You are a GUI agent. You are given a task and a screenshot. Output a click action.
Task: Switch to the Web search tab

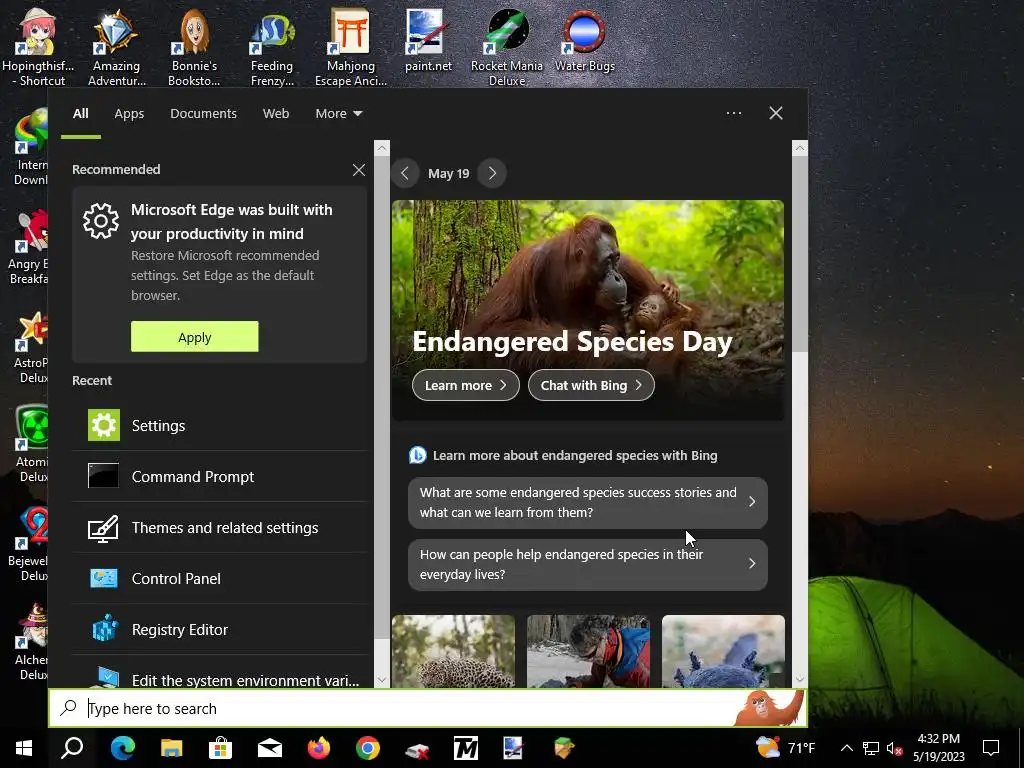click(x=276, y=114)
